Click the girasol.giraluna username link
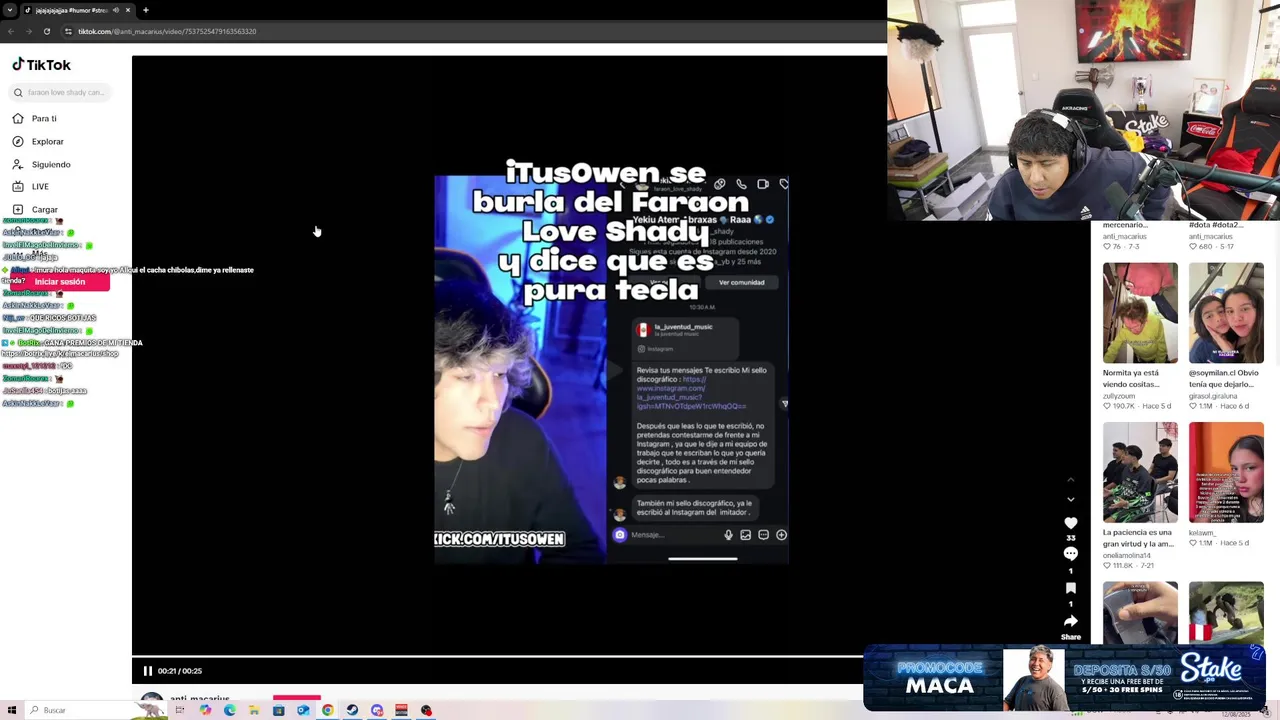This screenshot has width=1280, height=720. pos(1213,396)
